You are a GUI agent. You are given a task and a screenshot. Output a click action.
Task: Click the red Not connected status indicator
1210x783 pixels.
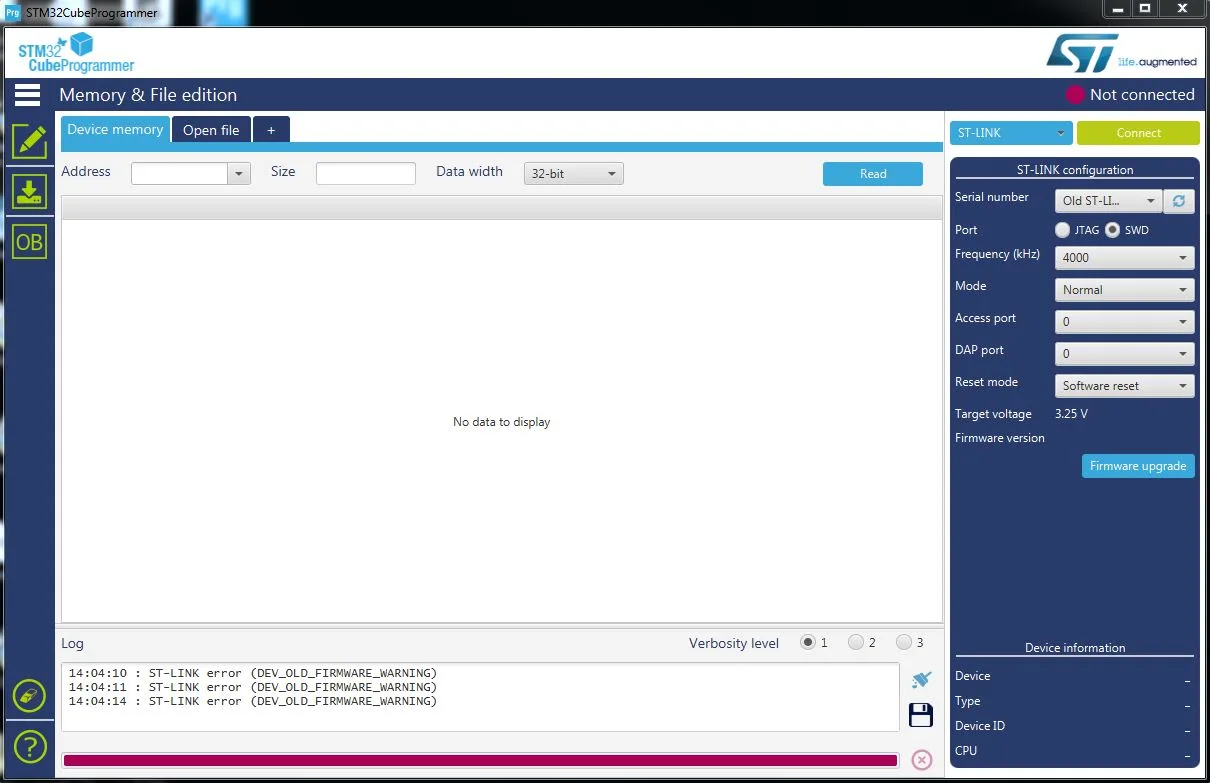pos(1075,95)
